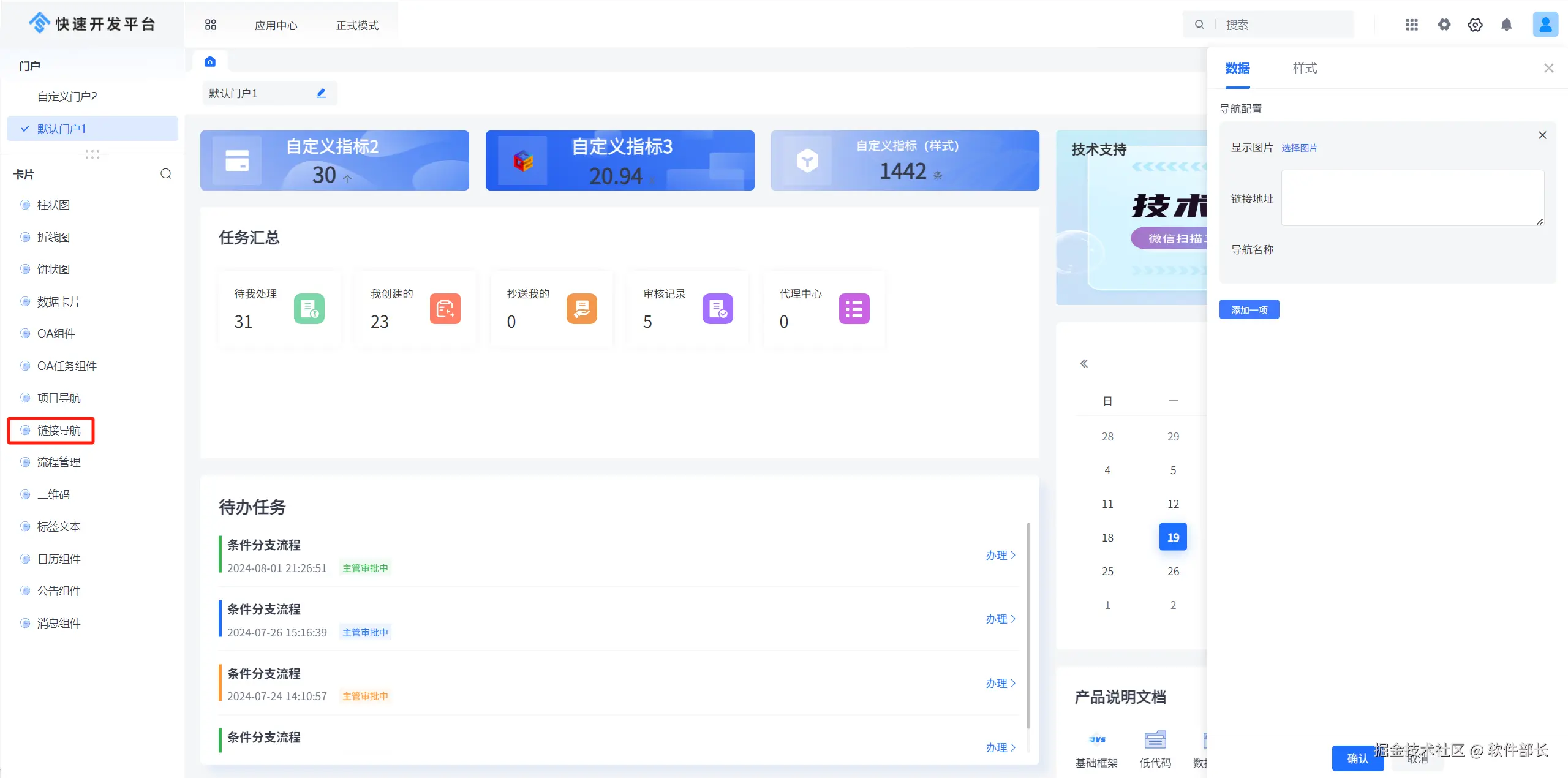1568x778 pixels.
Task: Click 选择图片 link
Action: pyautogui.click(x=1299, y=148)
